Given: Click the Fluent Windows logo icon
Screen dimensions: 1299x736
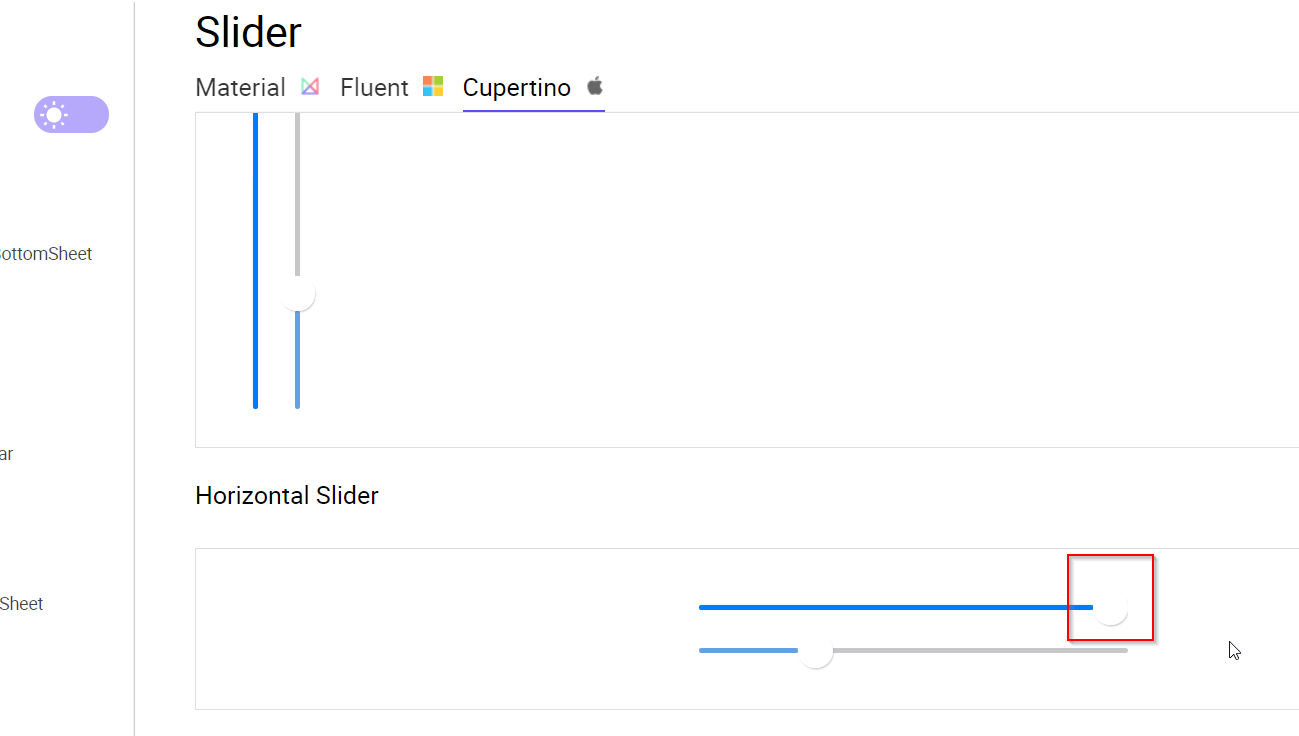Looking at the screenshot, I should 433,86.
